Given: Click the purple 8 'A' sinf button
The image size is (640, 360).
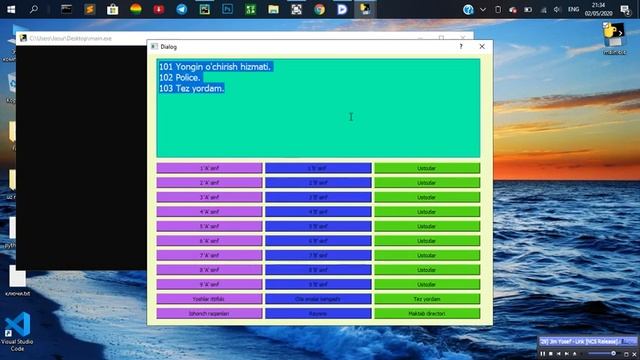Looking at the screenshot, I should pyautogui.click(x=209, y=270).
